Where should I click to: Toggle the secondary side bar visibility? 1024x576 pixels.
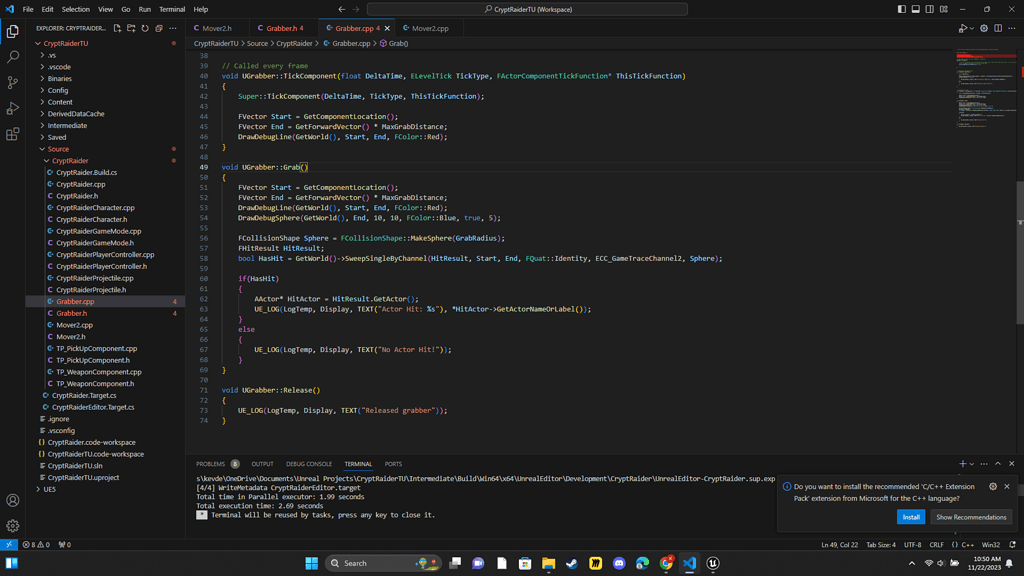[930, 9]
